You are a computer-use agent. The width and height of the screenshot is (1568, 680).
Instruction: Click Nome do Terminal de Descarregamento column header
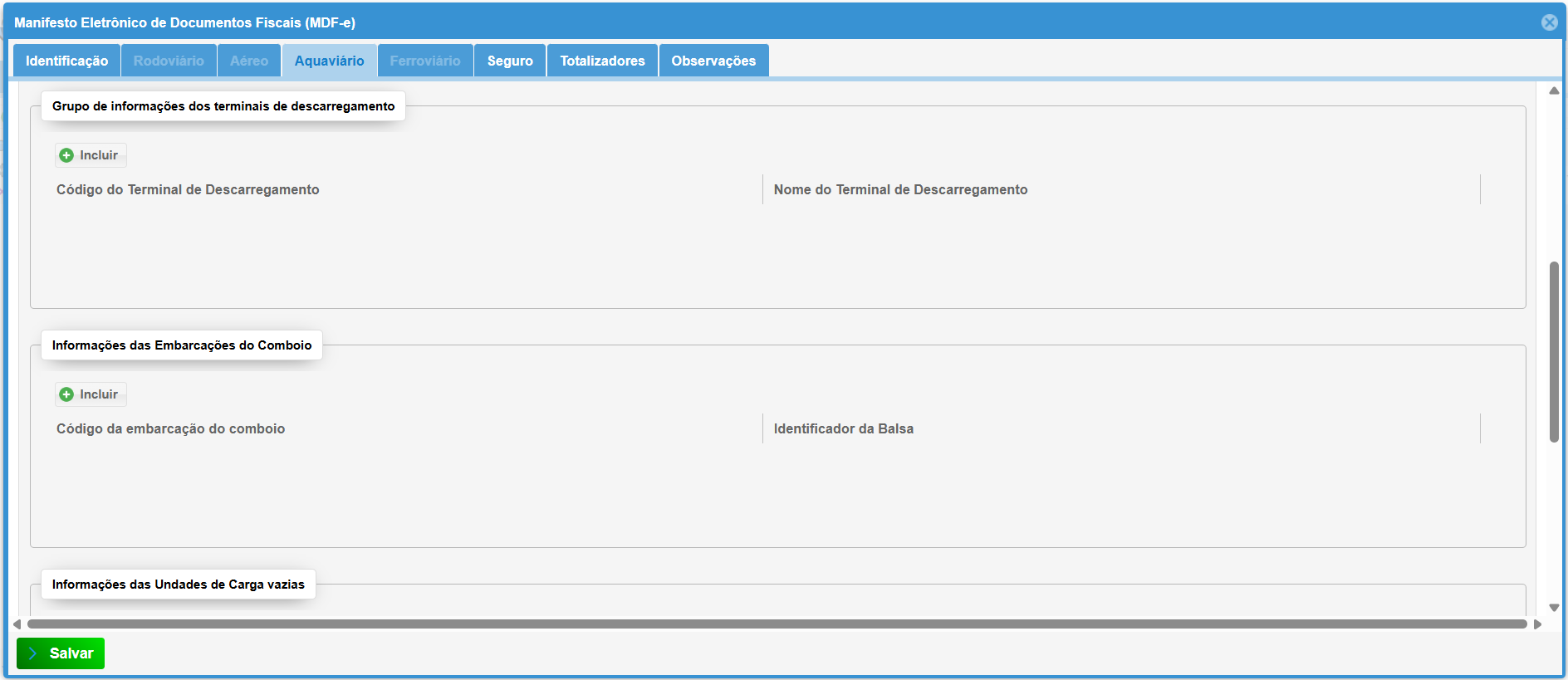coord(900,189)
